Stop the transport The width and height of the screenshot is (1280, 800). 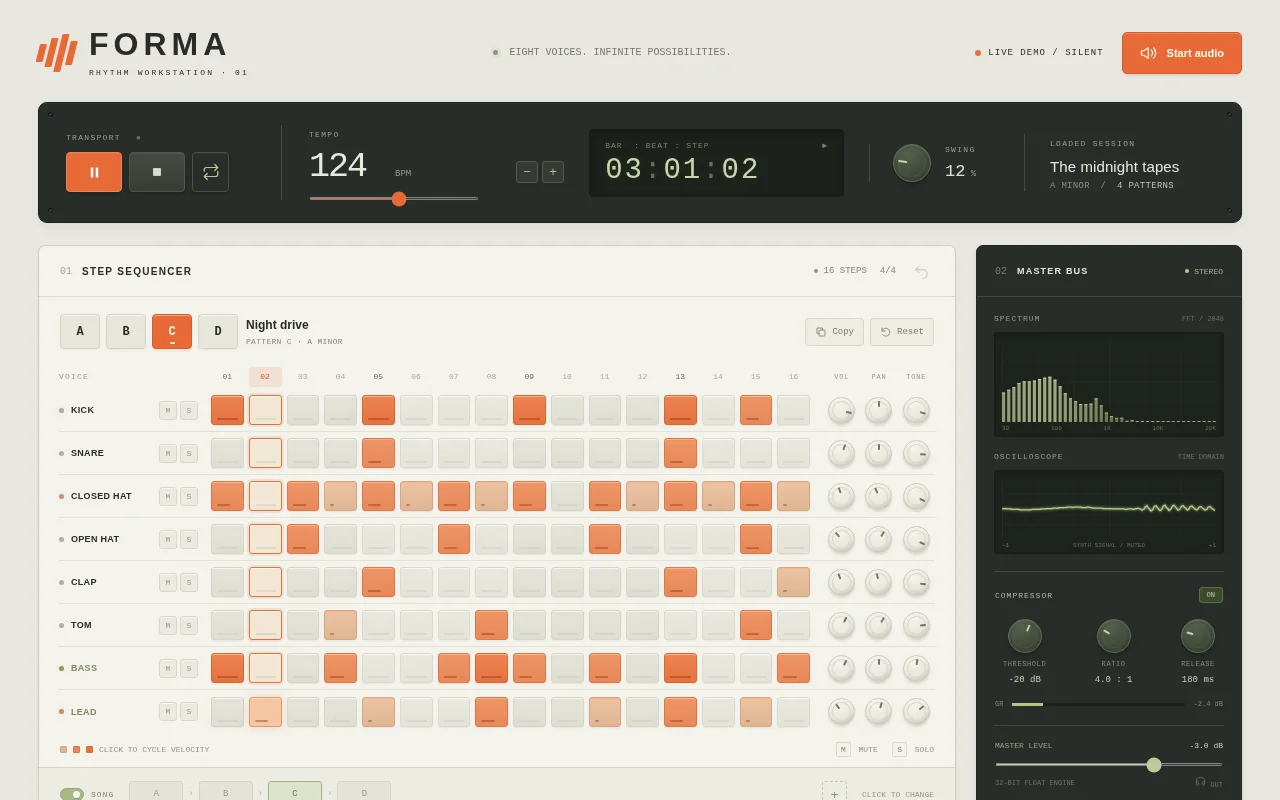(157, 172)
